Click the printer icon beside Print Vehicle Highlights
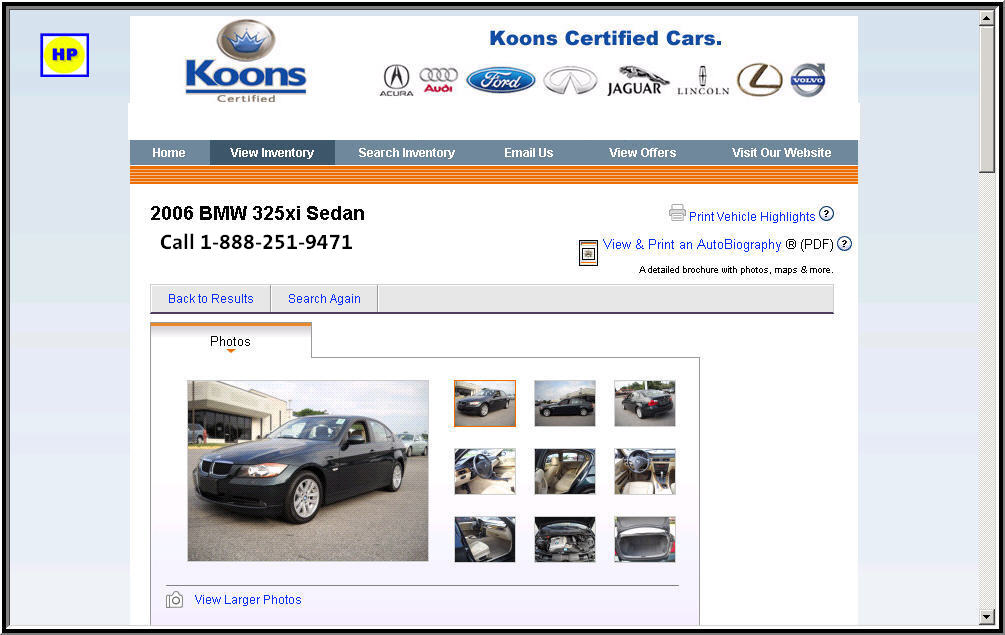The width and height of the screenshot is (1005, 635). (x=677, y=213)
